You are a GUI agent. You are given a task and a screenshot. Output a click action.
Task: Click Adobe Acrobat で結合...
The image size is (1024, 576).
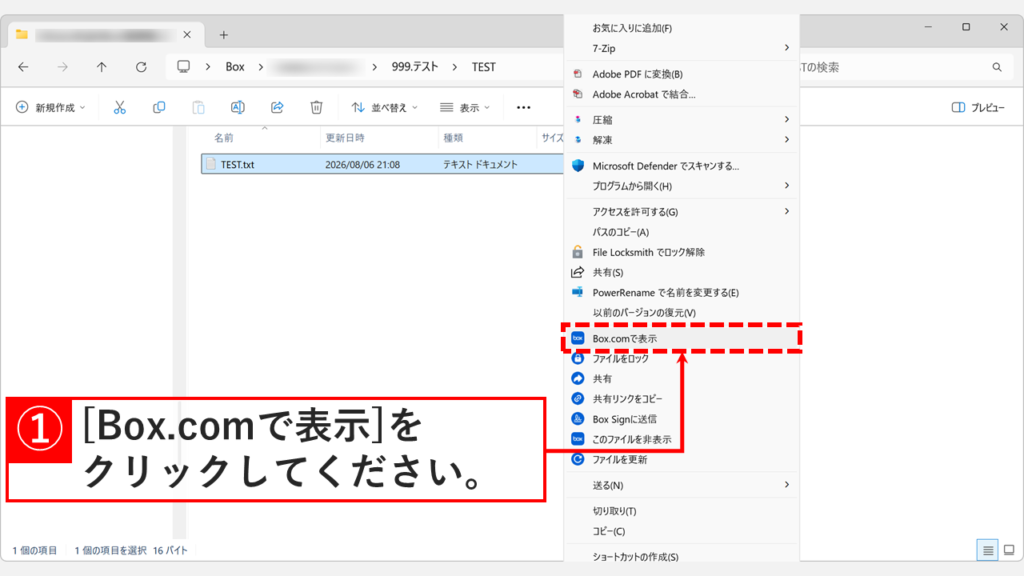[x=681, y=94]
